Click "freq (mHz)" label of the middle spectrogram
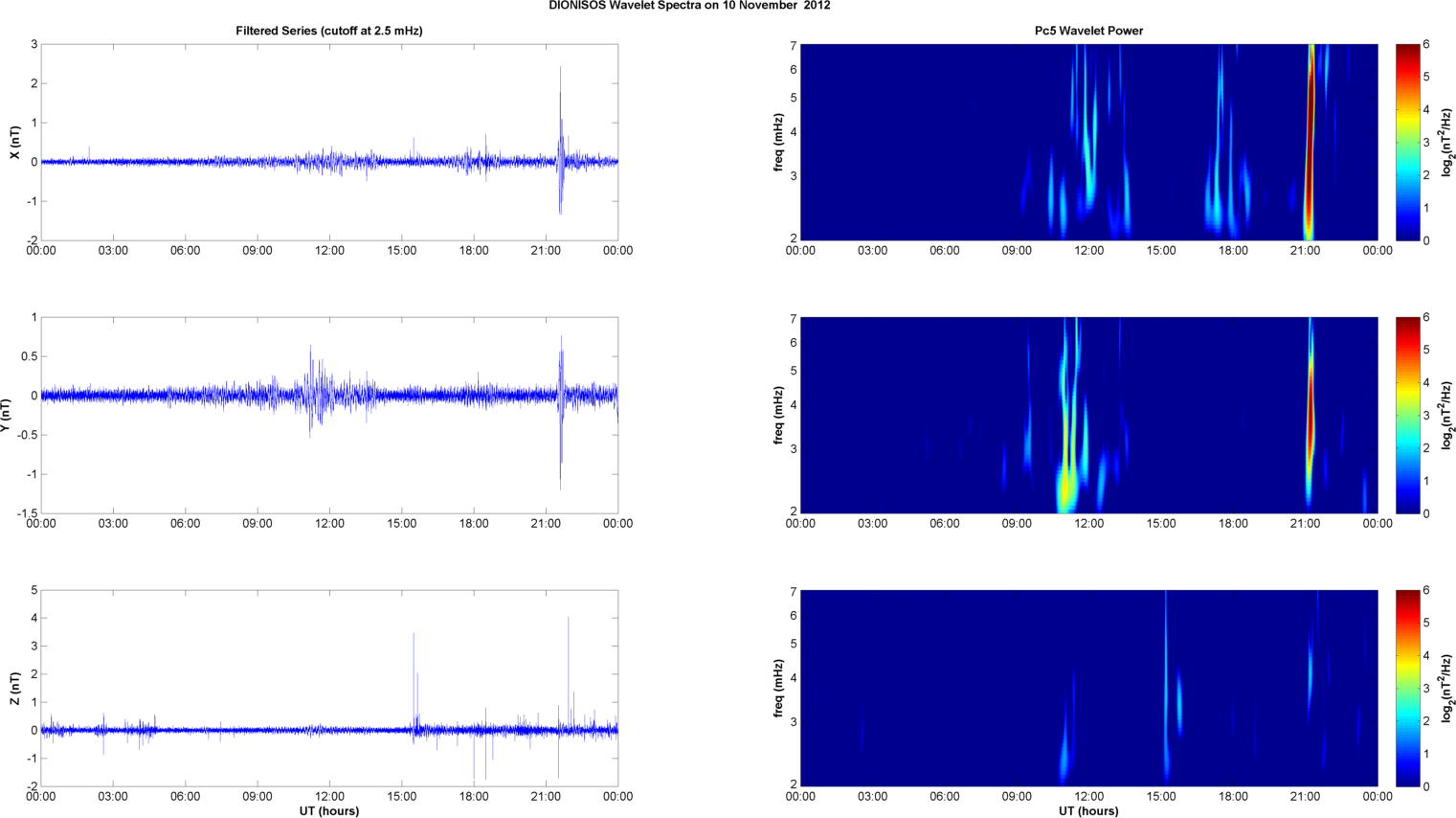This screenshot has height=818, width=1456. (779, 416)
